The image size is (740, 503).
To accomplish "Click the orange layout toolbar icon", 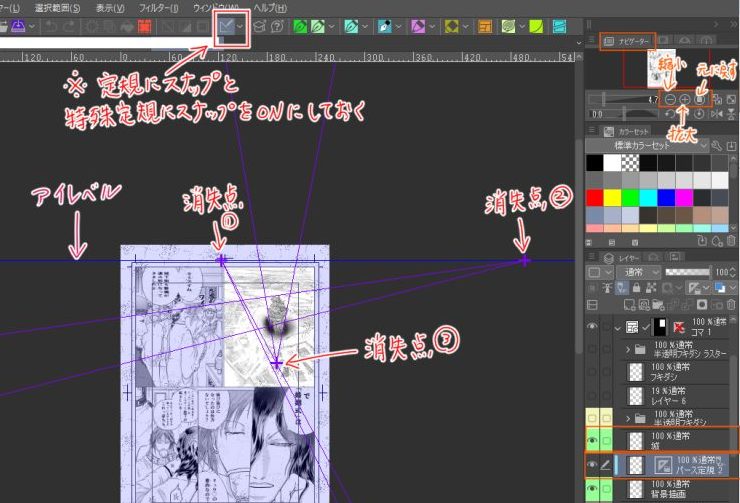I will 485,26.
